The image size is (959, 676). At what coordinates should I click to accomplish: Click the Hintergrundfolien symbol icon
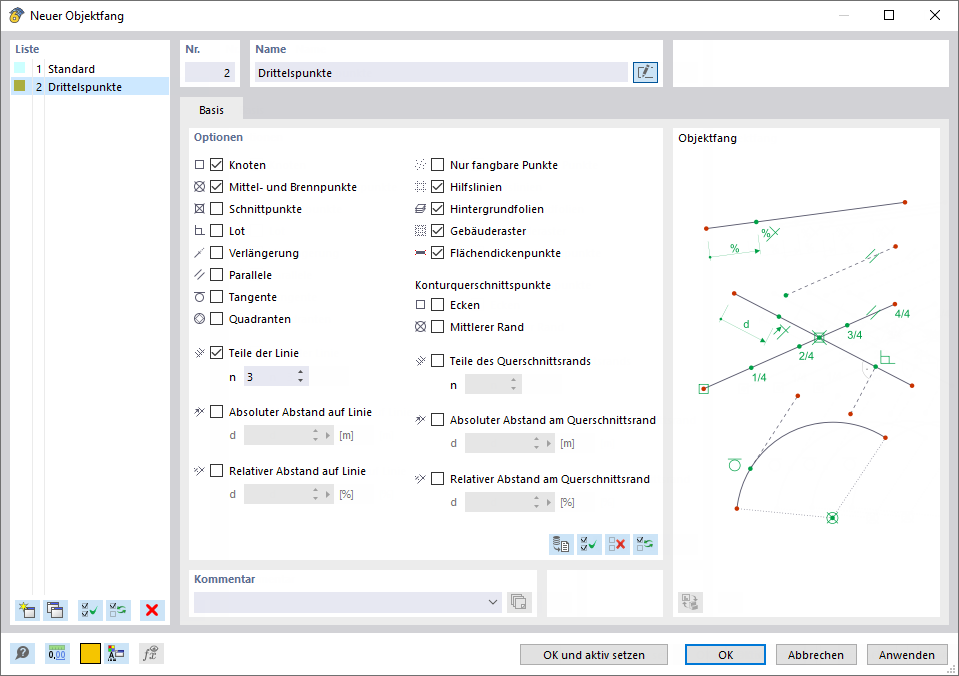pyautogui.click(x=420, y=209)
